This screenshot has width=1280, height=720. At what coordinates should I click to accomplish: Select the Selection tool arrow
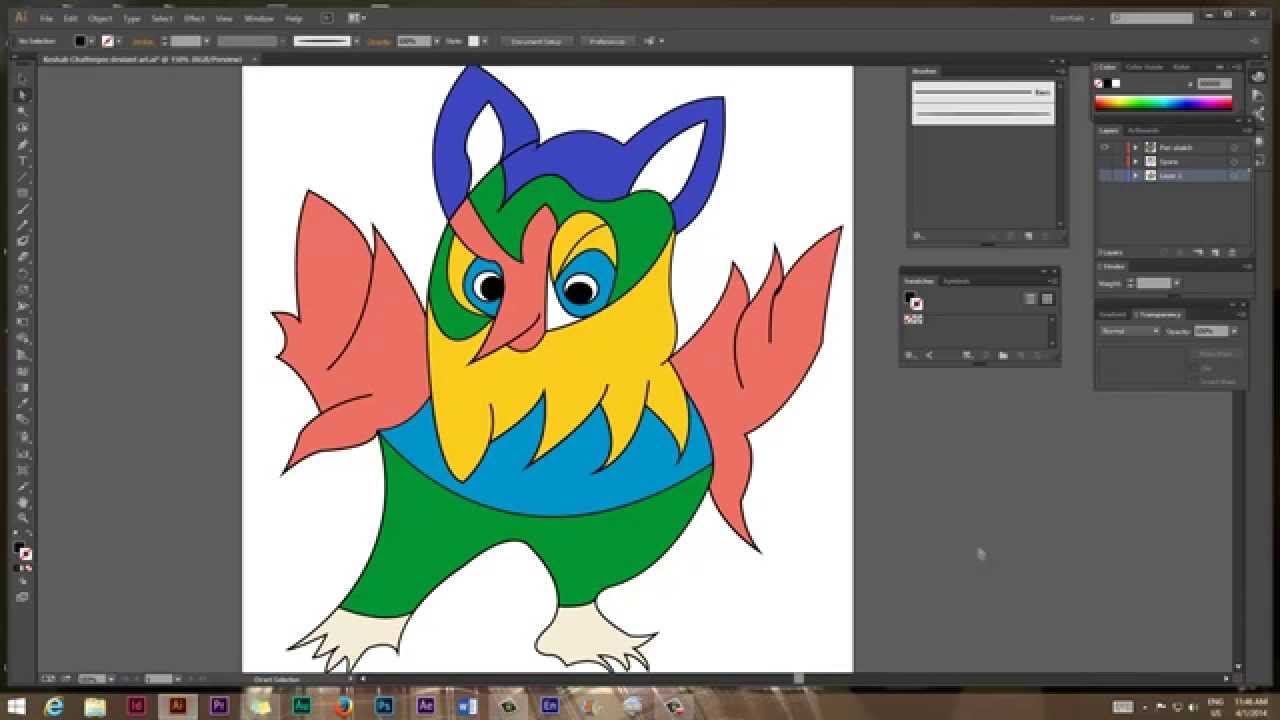[x=23, y=79]
